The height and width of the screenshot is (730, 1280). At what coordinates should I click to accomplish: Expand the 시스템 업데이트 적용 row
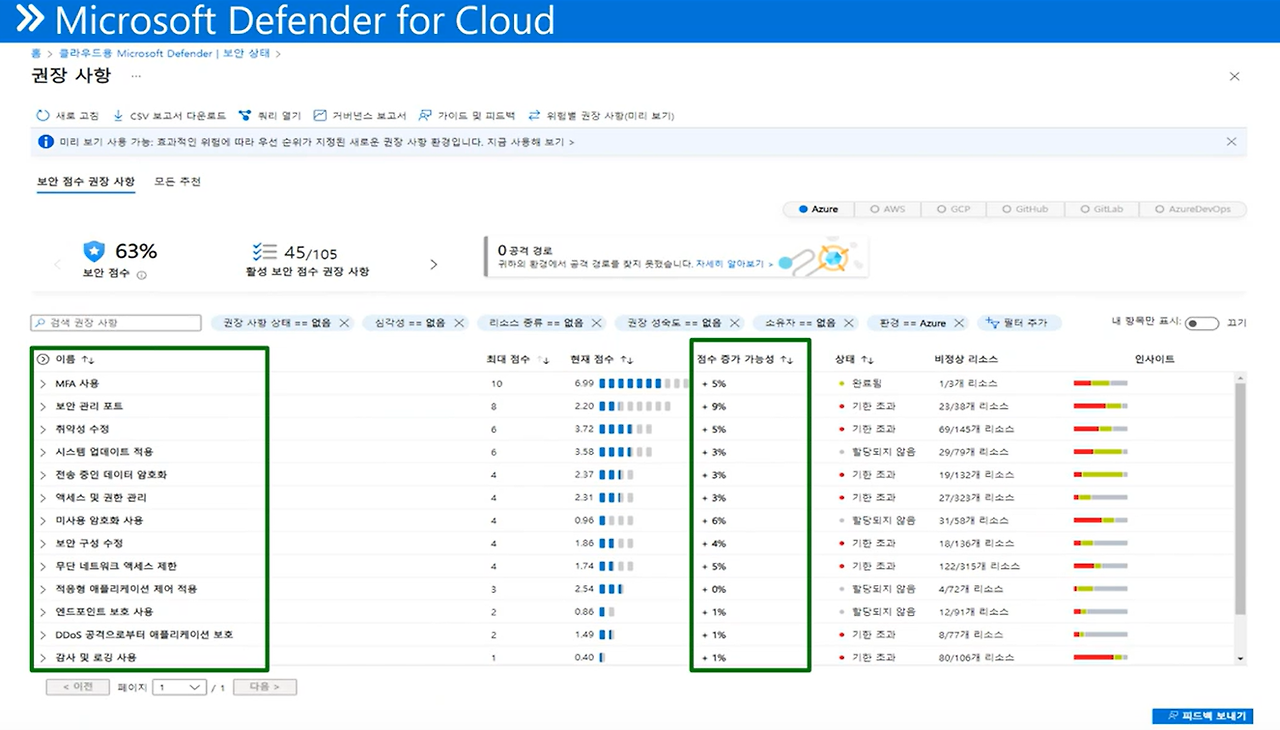coord(43,452)
